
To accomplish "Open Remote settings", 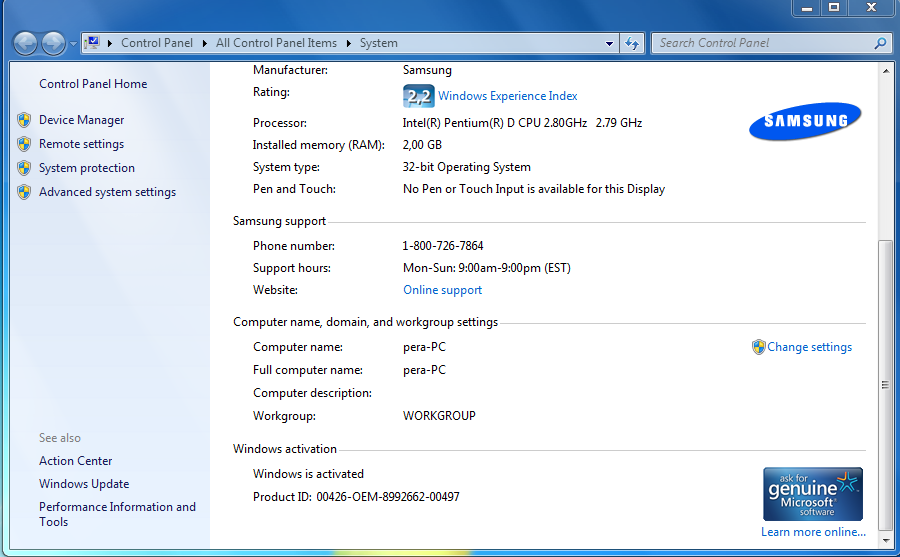I will point(82,144).
